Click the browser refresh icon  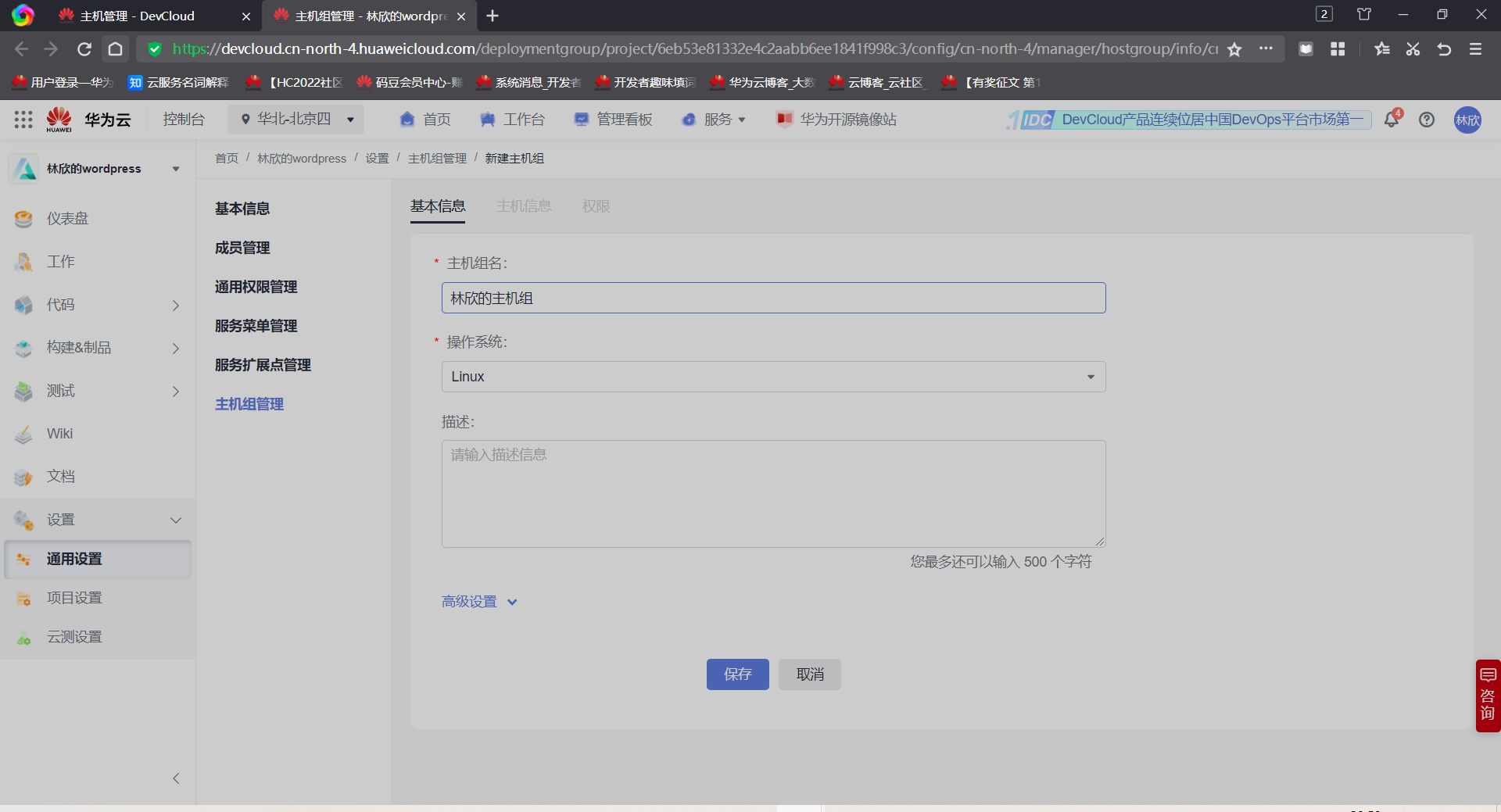tap(84, 49)
